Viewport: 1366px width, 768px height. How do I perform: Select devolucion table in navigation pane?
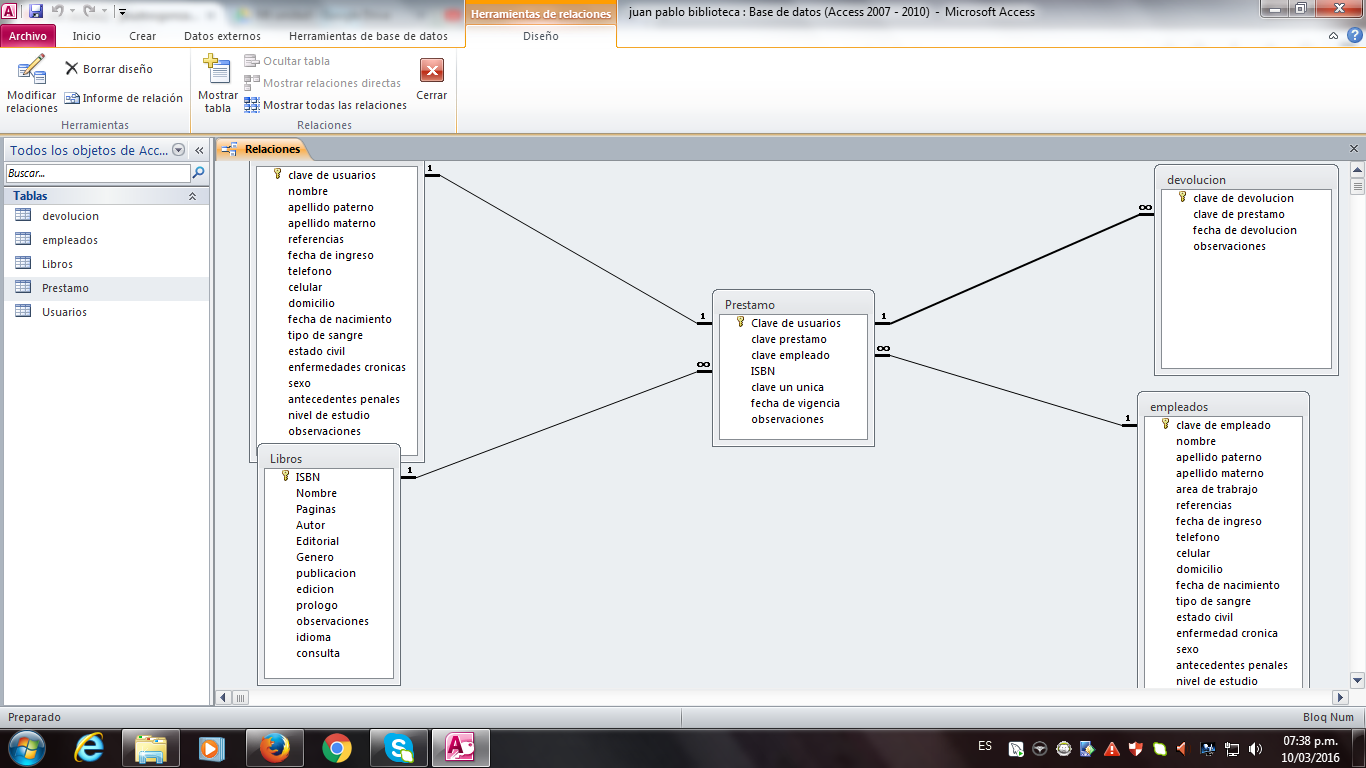(x=107, y=216)
